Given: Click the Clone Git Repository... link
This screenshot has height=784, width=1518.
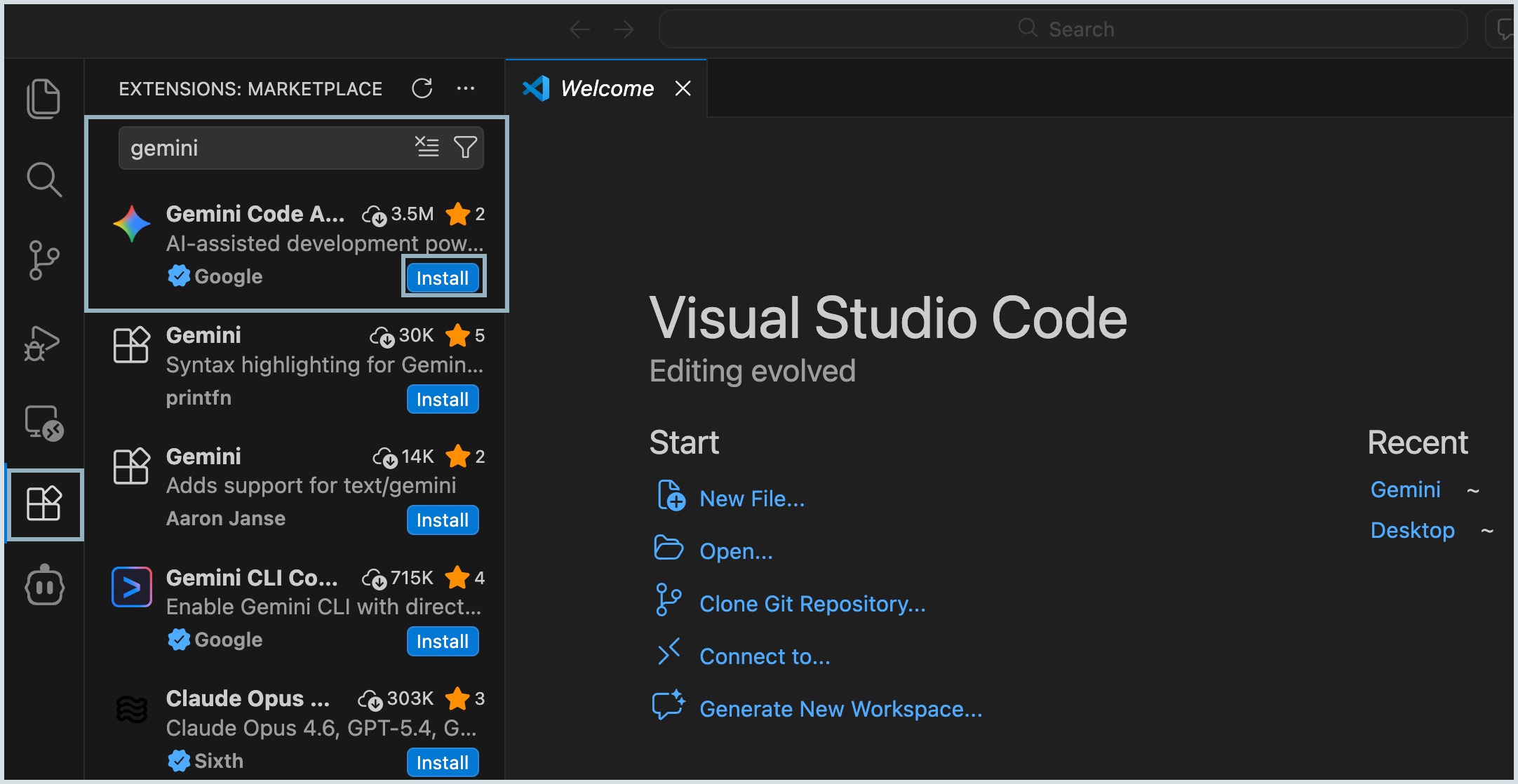Looking at the screenshot, I should coord(812,604).
